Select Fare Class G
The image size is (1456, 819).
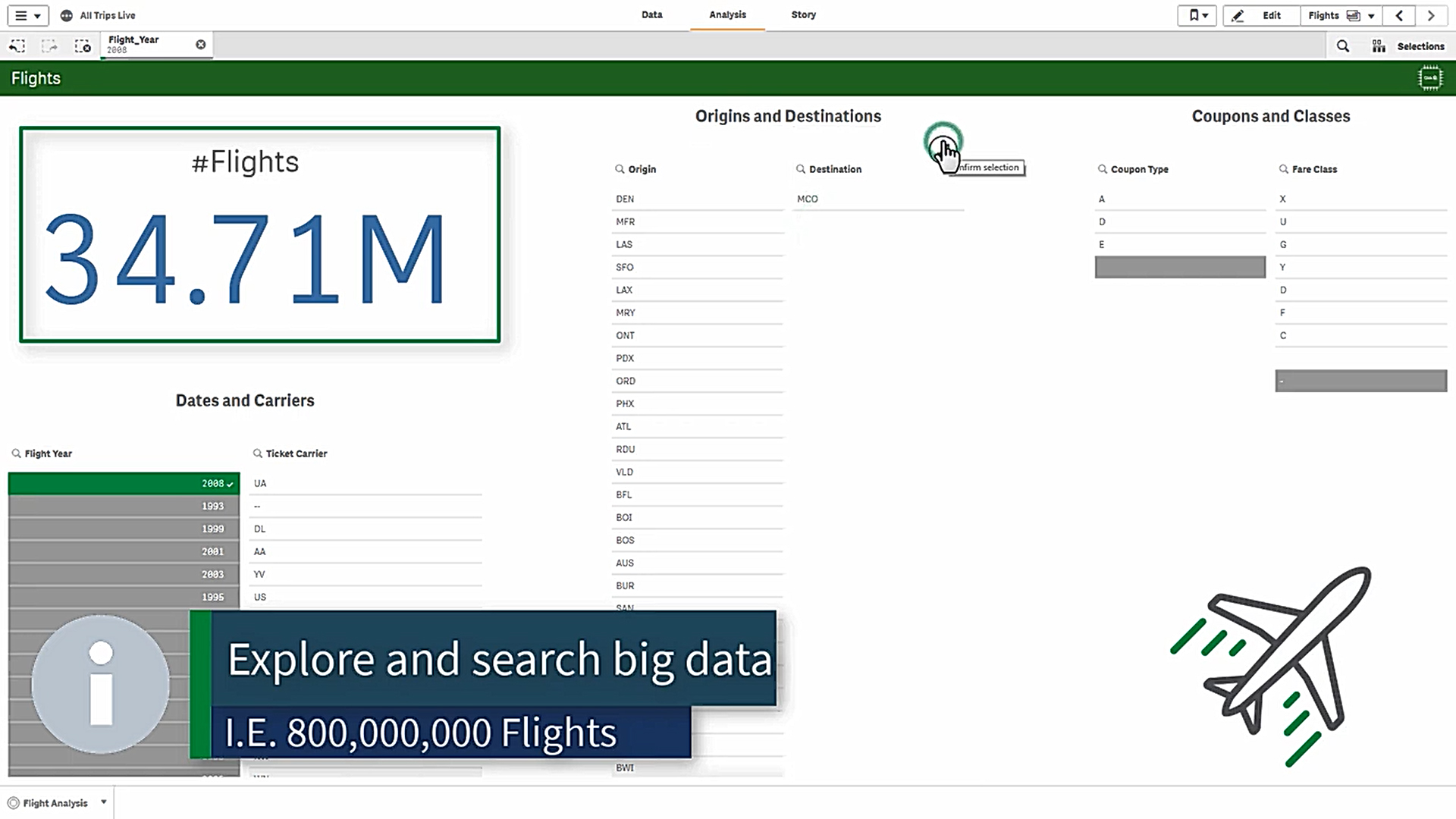tap(1361, 244)
